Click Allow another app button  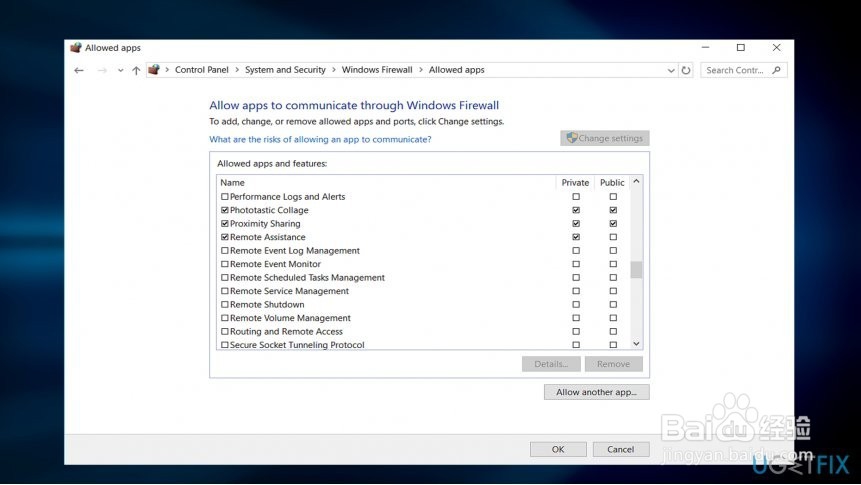point(596,392)
